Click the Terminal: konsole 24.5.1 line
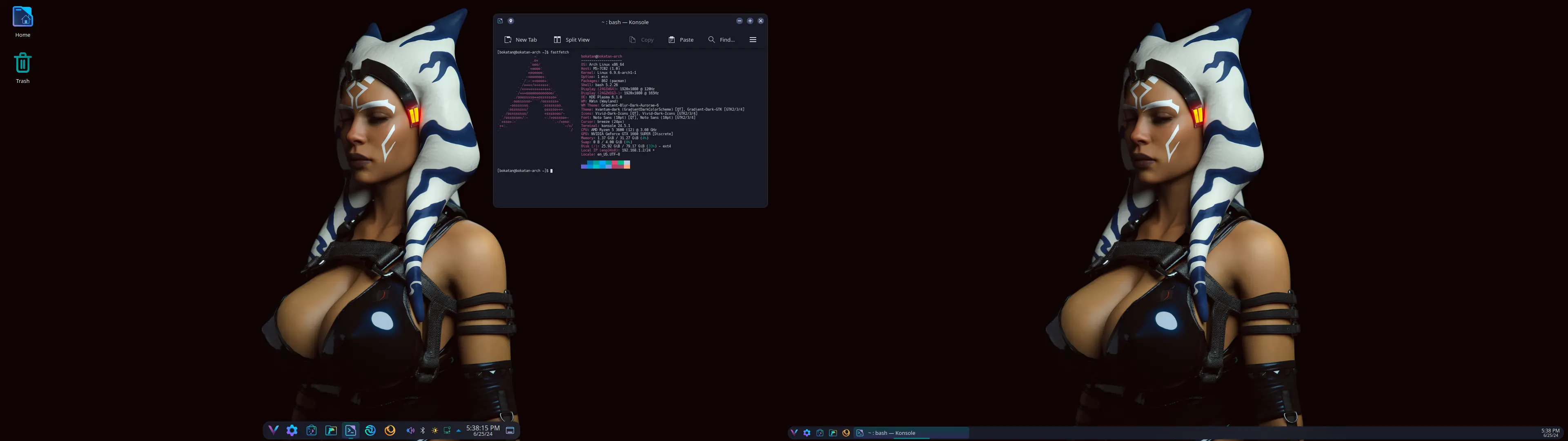Screen dimensions: 1568x441 [606, 125]
